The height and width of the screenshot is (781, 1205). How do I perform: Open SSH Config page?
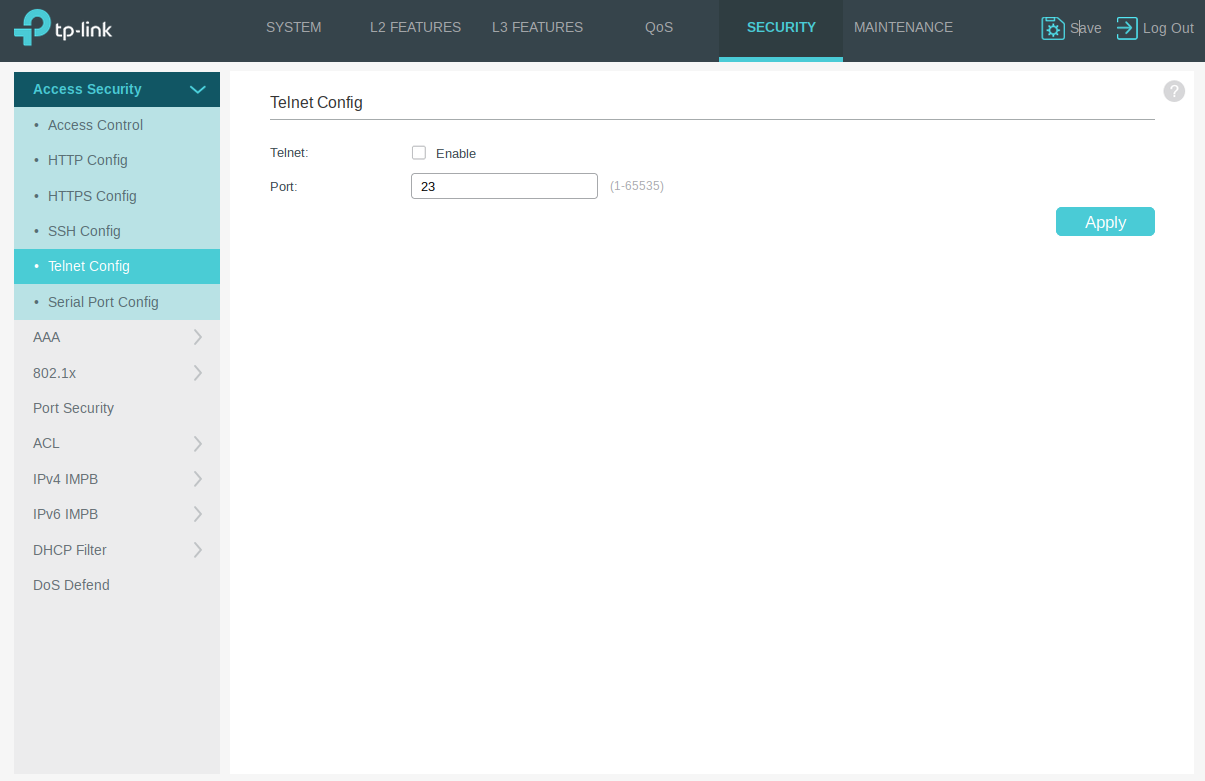(117, 231)
